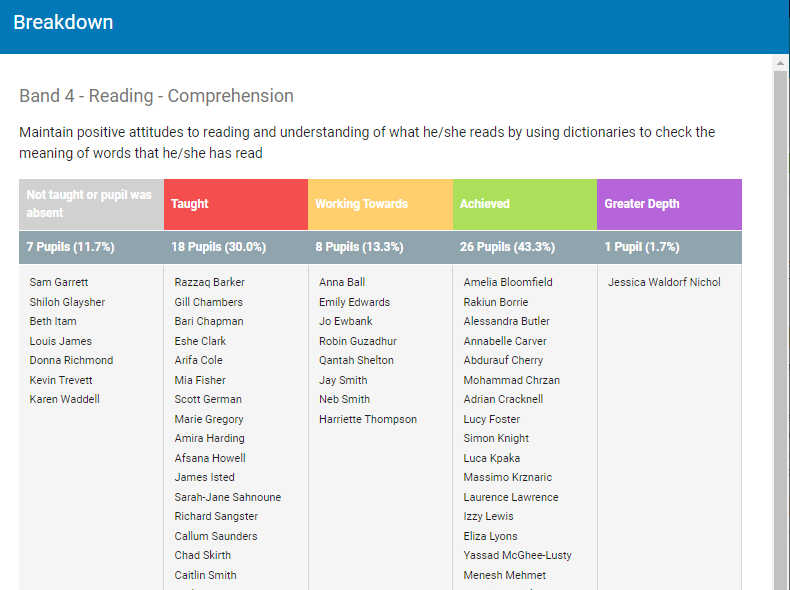Screen dimensions: 790x590
Task: Select pupil Anna Ball
Action: pyautogui.click(x=342, y=282)
